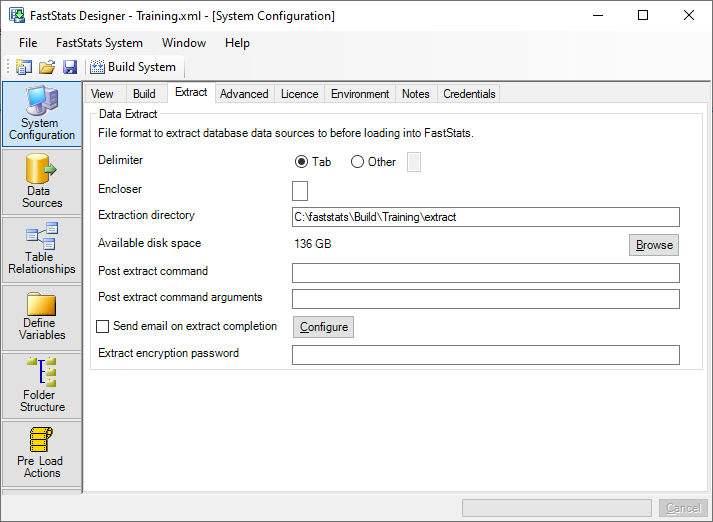Maximize the FastStats Designer window

point(643,15)
